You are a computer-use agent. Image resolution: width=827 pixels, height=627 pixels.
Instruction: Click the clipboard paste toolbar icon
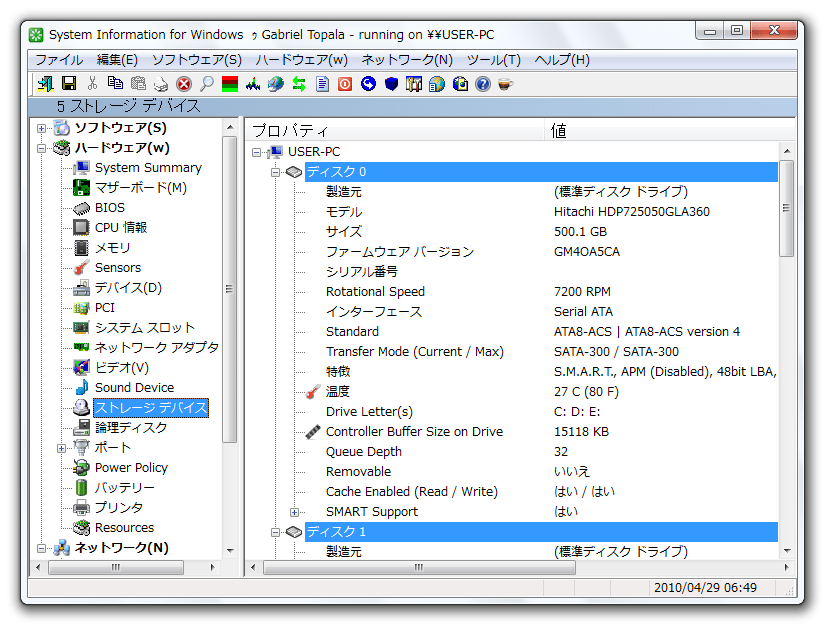click(138, 83)
